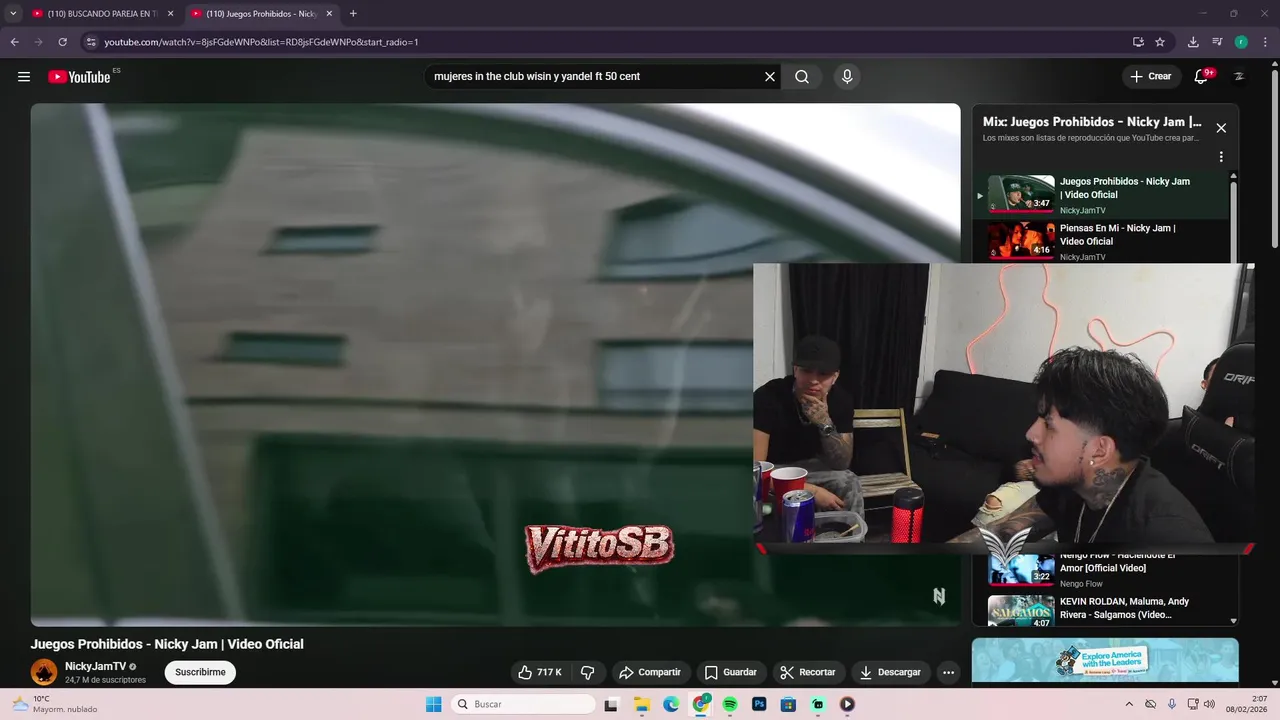1280x720 pixels.
Task: Open Microsoft Store from the taskbar
Action: coord(788,704)
